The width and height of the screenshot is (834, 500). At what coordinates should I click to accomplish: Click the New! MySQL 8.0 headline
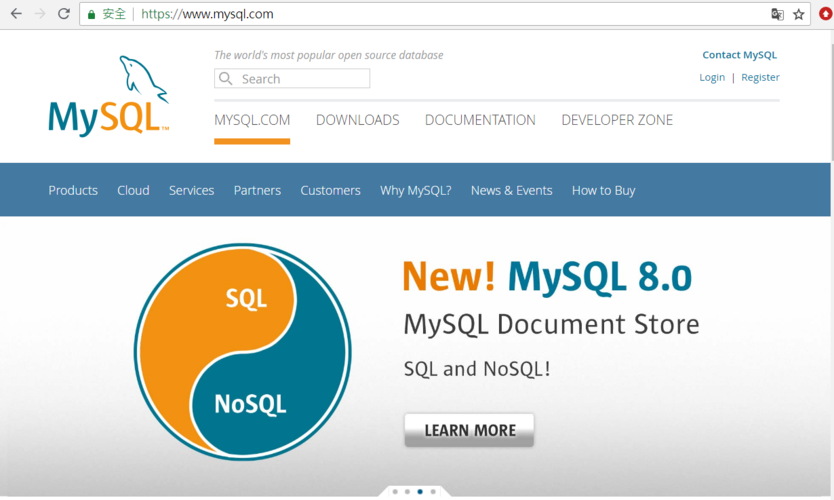pos(547,277)
